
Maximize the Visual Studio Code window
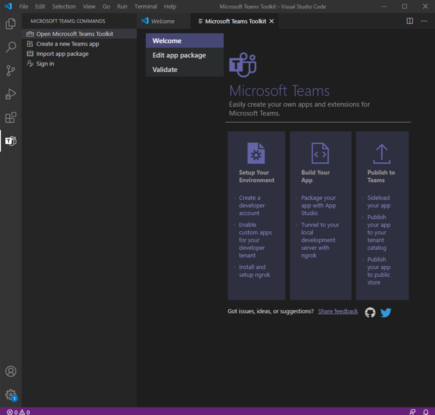click(x=404, y=6)
